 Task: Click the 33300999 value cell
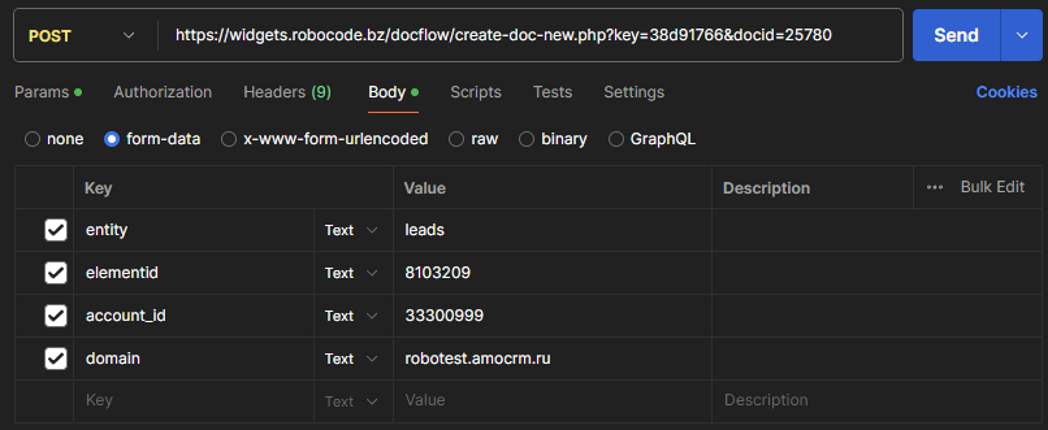[552, 316]
